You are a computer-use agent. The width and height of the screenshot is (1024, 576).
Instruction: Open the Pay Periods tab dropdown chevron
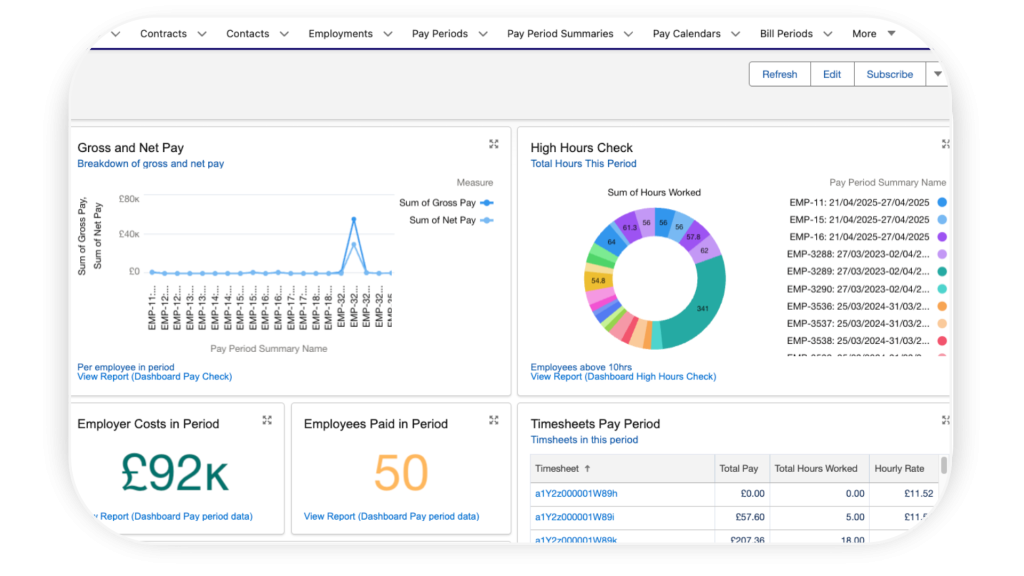483,34
